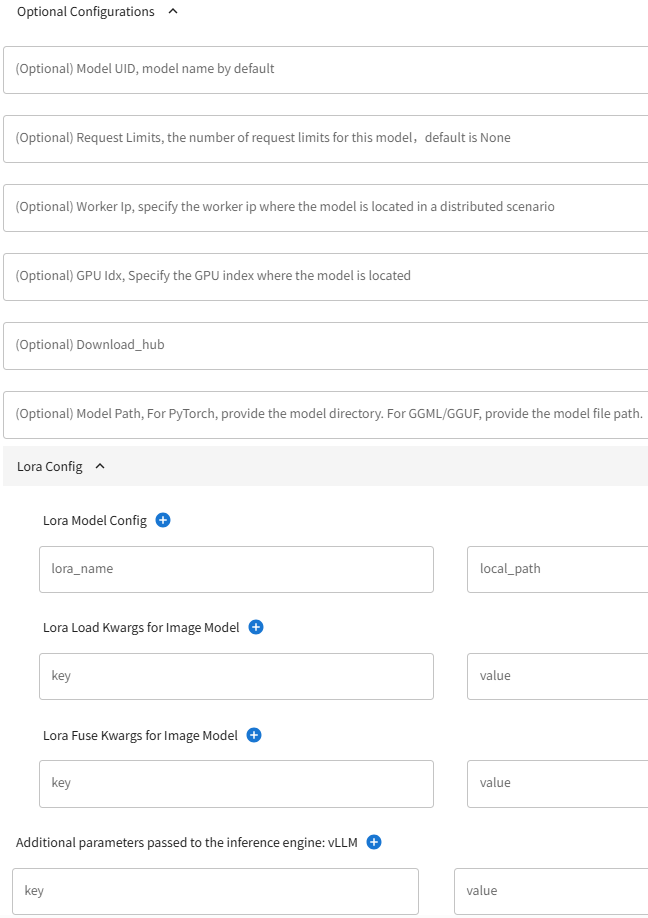The image size is (648, 918).
Task: Focus the vLLM additional parameters value field
Action: [x=551, y=892]
